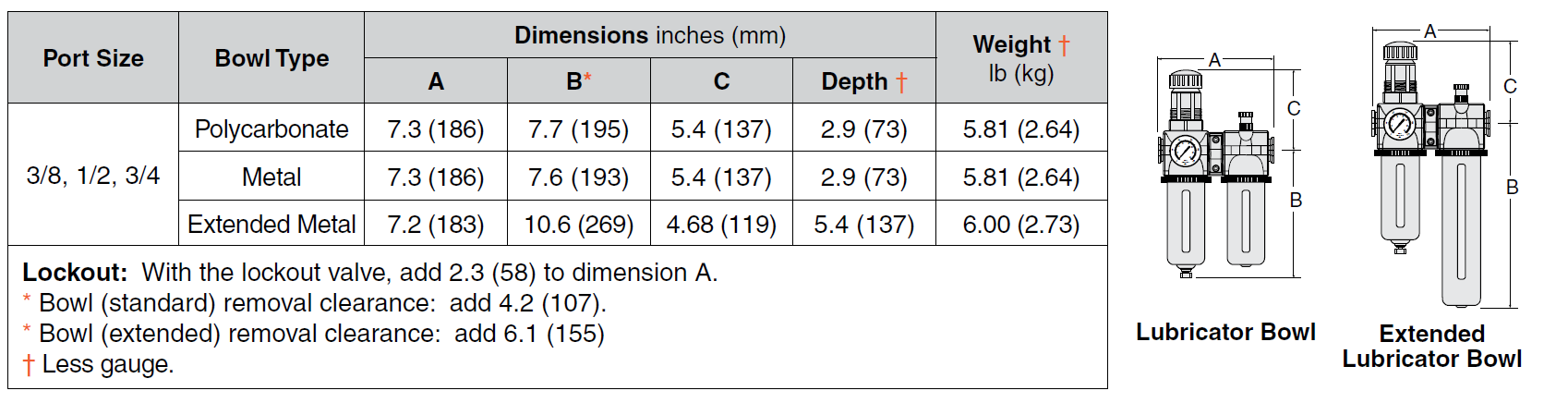Select the Polycarbonate bowl type cell

coord(271,129)
